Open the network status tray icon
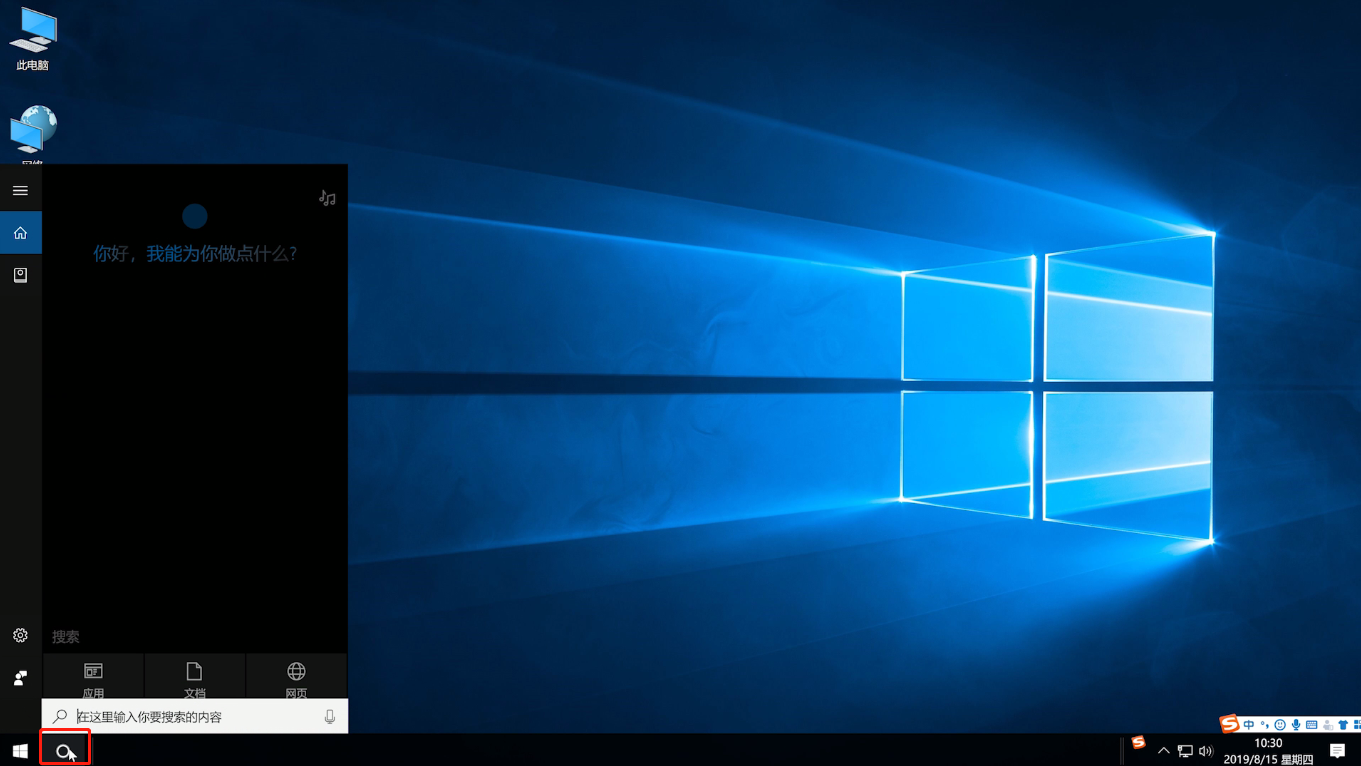Screen dimensions: 1361x766 pos(1185,750)
